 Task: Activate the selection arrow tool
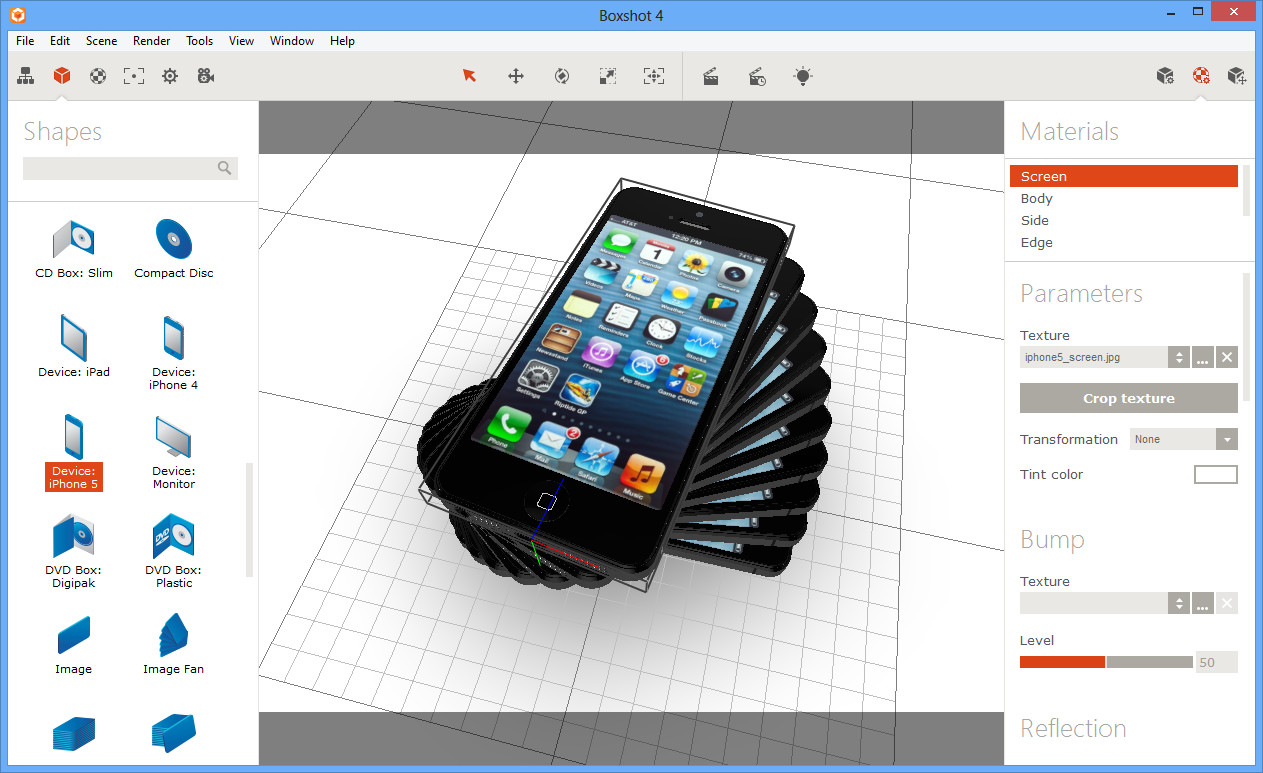(469, 76)
